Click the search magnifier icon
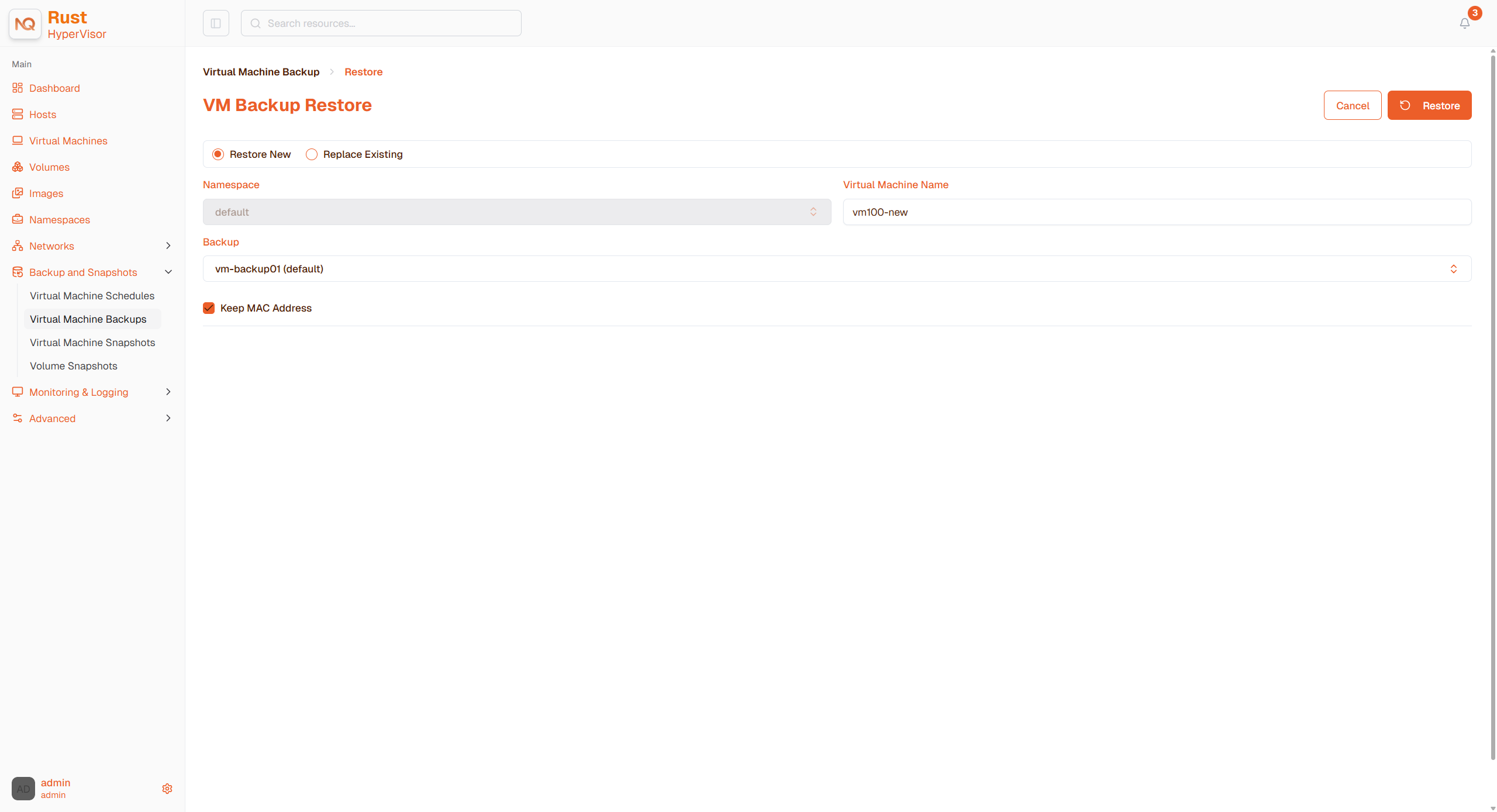 pos(256,23)
